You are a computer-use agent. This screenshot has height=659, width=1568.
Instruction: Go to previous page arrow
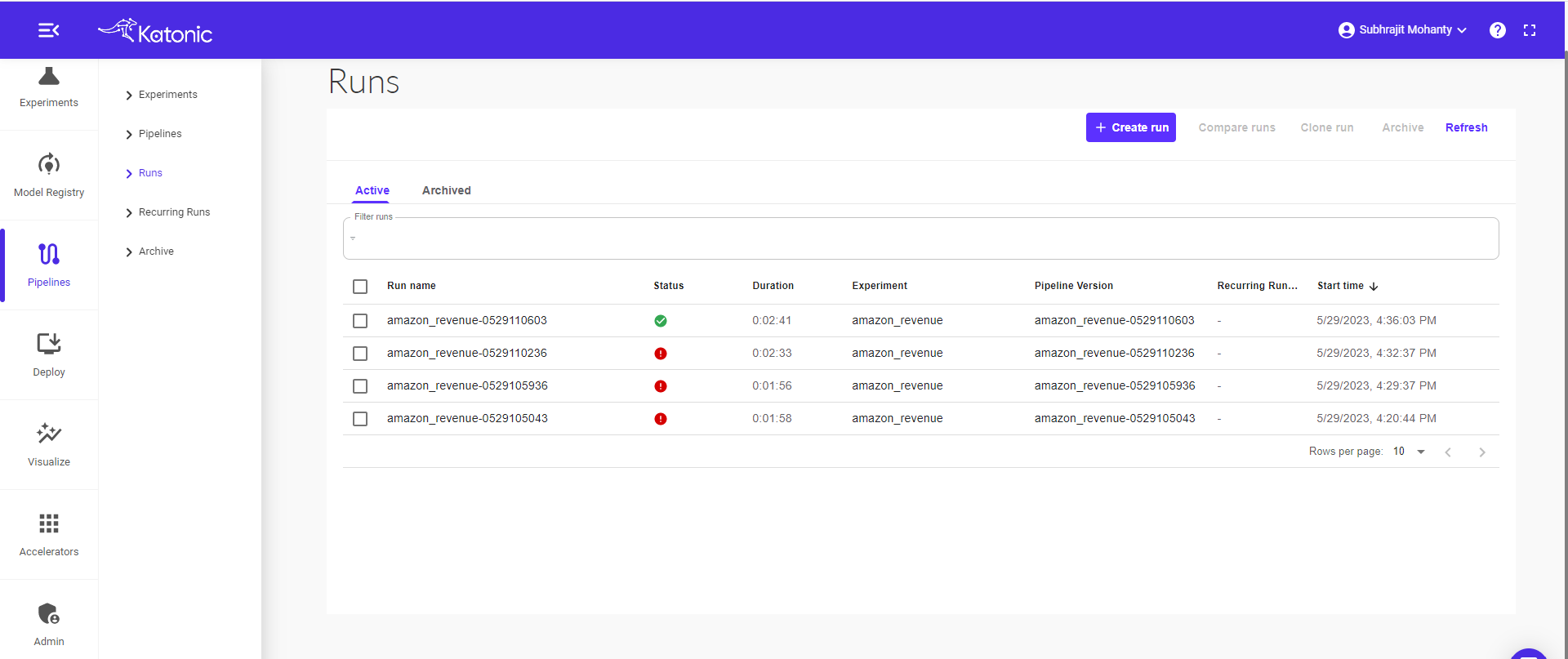click(x=1448, y=452)
